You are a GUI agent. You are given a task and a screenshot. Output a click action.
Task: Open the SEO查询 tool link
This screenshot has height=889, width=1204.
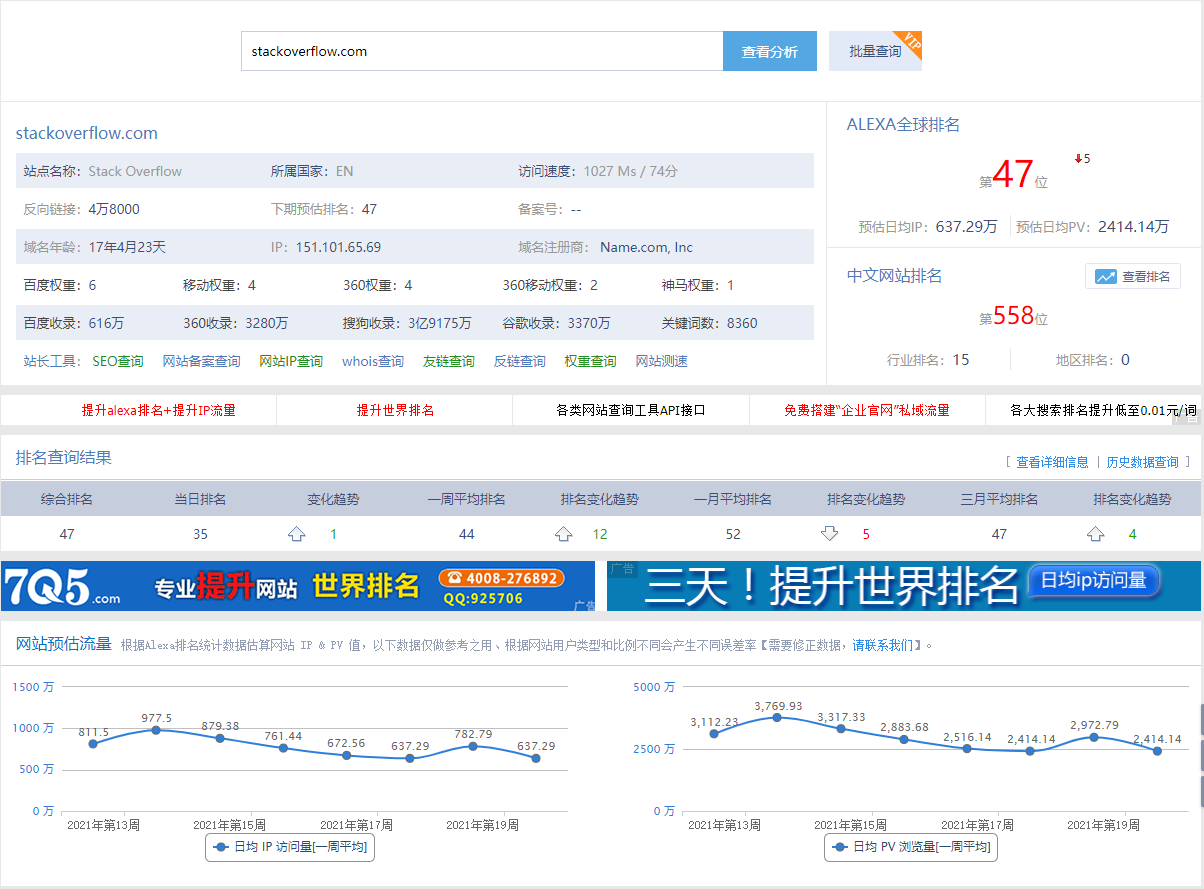tap(118, 361)
